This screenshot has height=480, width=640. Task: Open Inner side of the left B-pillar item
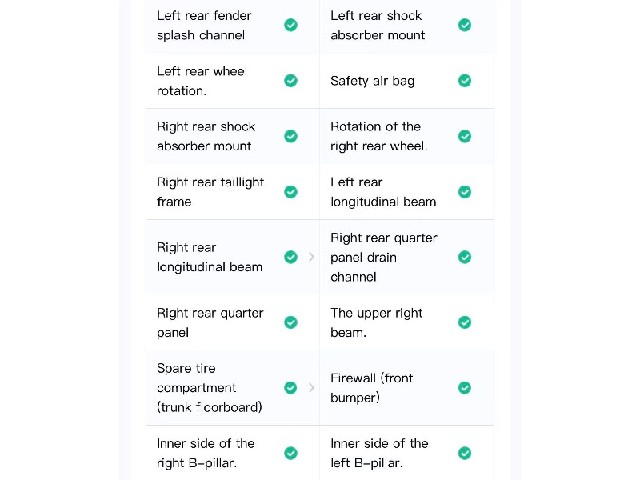point(407,453)
